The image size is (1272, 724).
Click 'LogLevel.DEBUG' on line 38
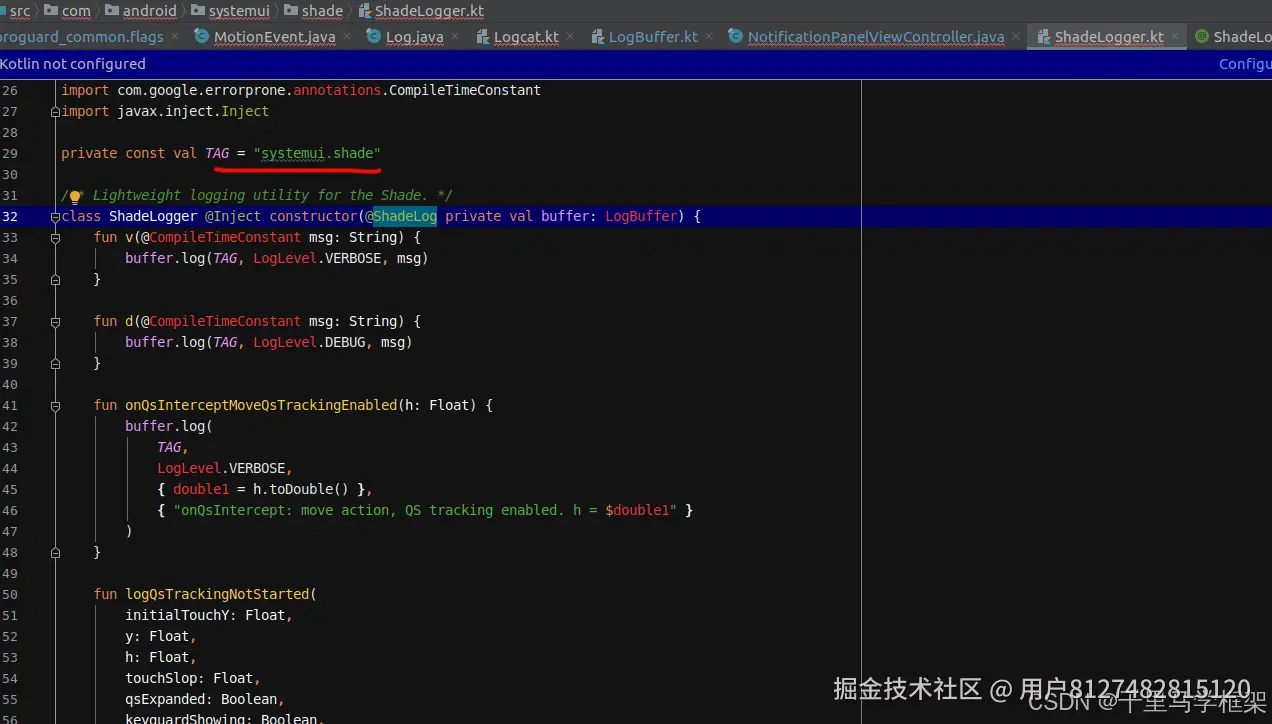pyautogui.click(x=310, y=342)
